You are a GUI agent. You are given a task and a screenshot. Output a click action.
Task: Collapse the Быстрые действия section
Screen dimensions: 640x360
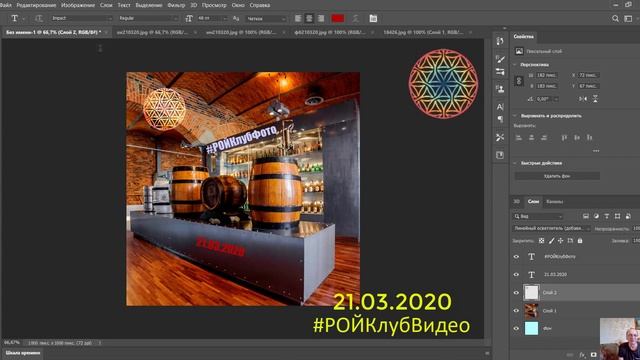tap(515, 163)
